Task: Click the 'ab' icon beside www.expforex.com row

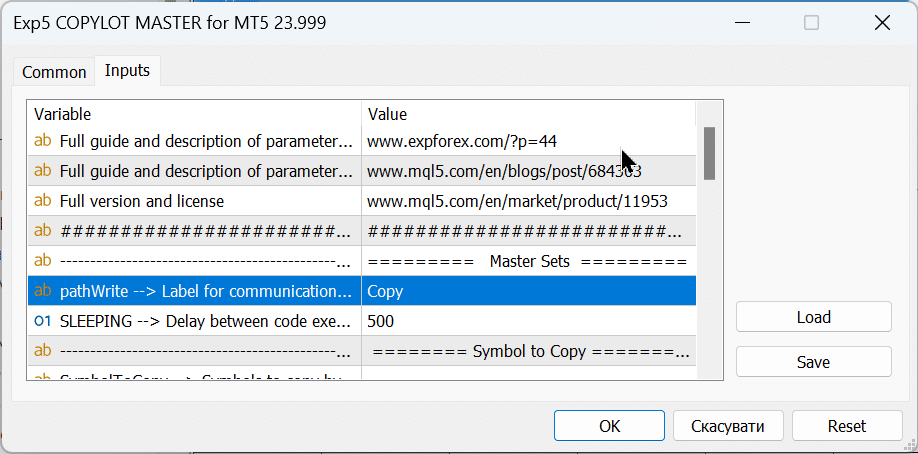Action: click(43, 141)
